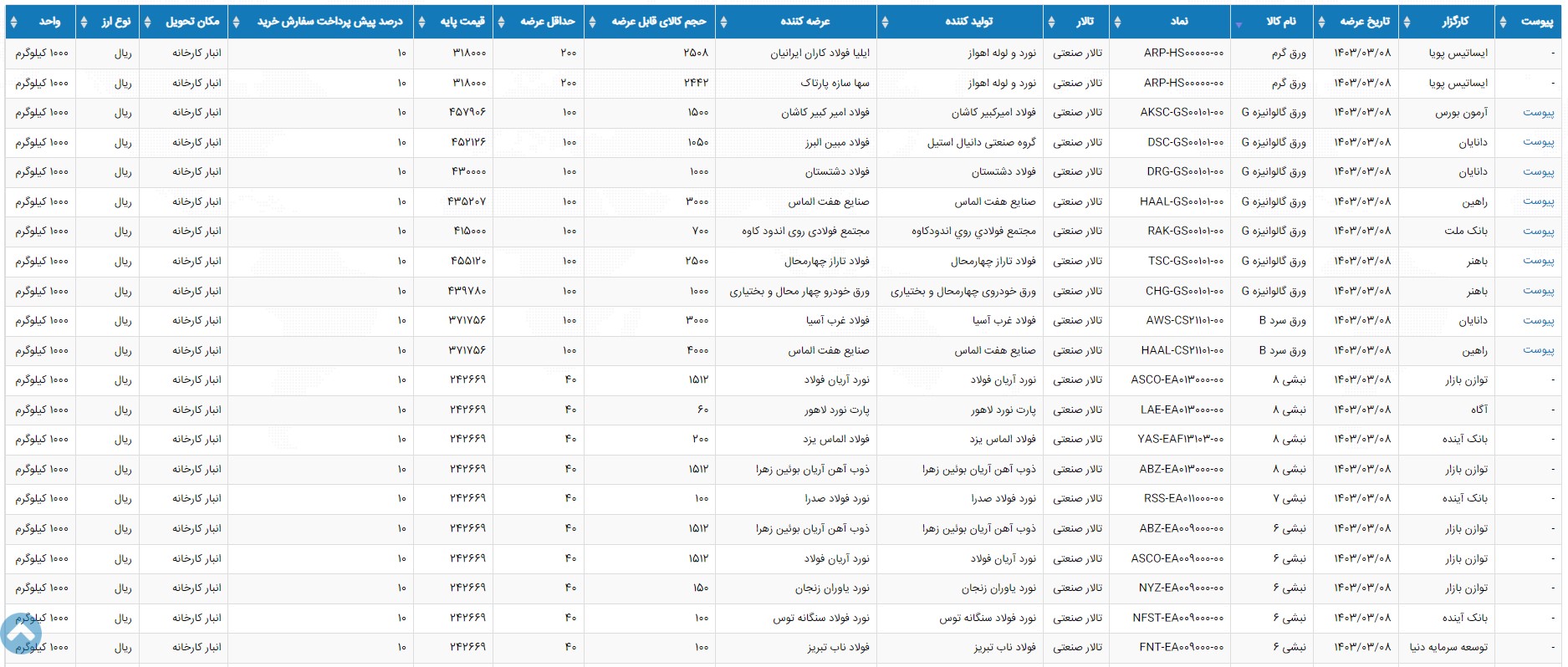Select supplier cell ایلیا فولاد کاران ایرانیان
The height and width of the screenshot is (667, 1568).
[796, 53]
